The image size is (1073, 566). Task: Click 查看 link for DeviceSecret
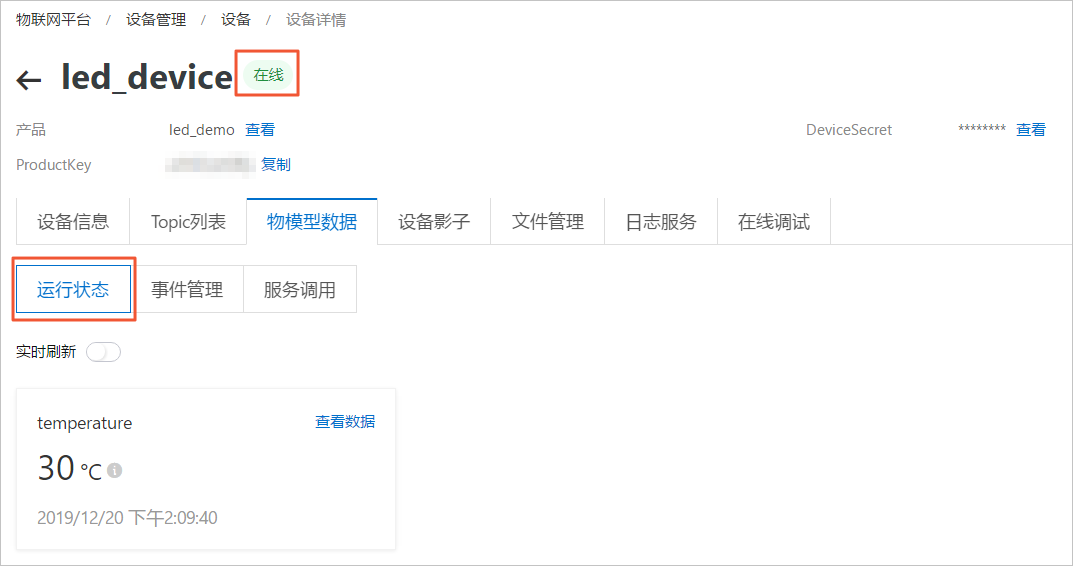1031,129
